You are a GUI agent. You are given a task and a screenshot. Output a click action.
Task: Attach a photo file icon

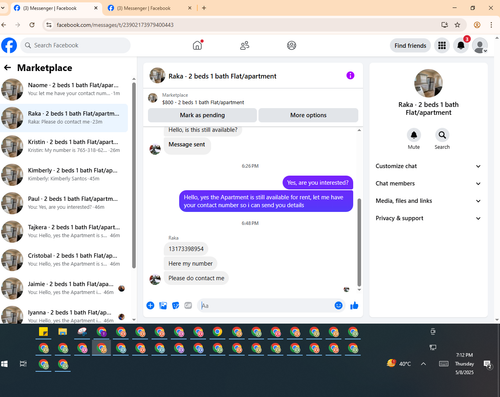pyautogui.click(x=163, y=305)
